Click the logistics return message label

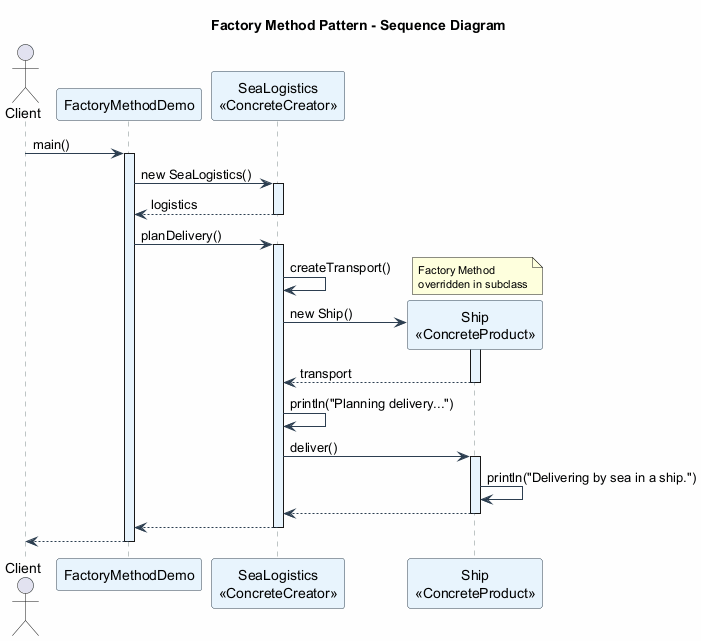173,205
